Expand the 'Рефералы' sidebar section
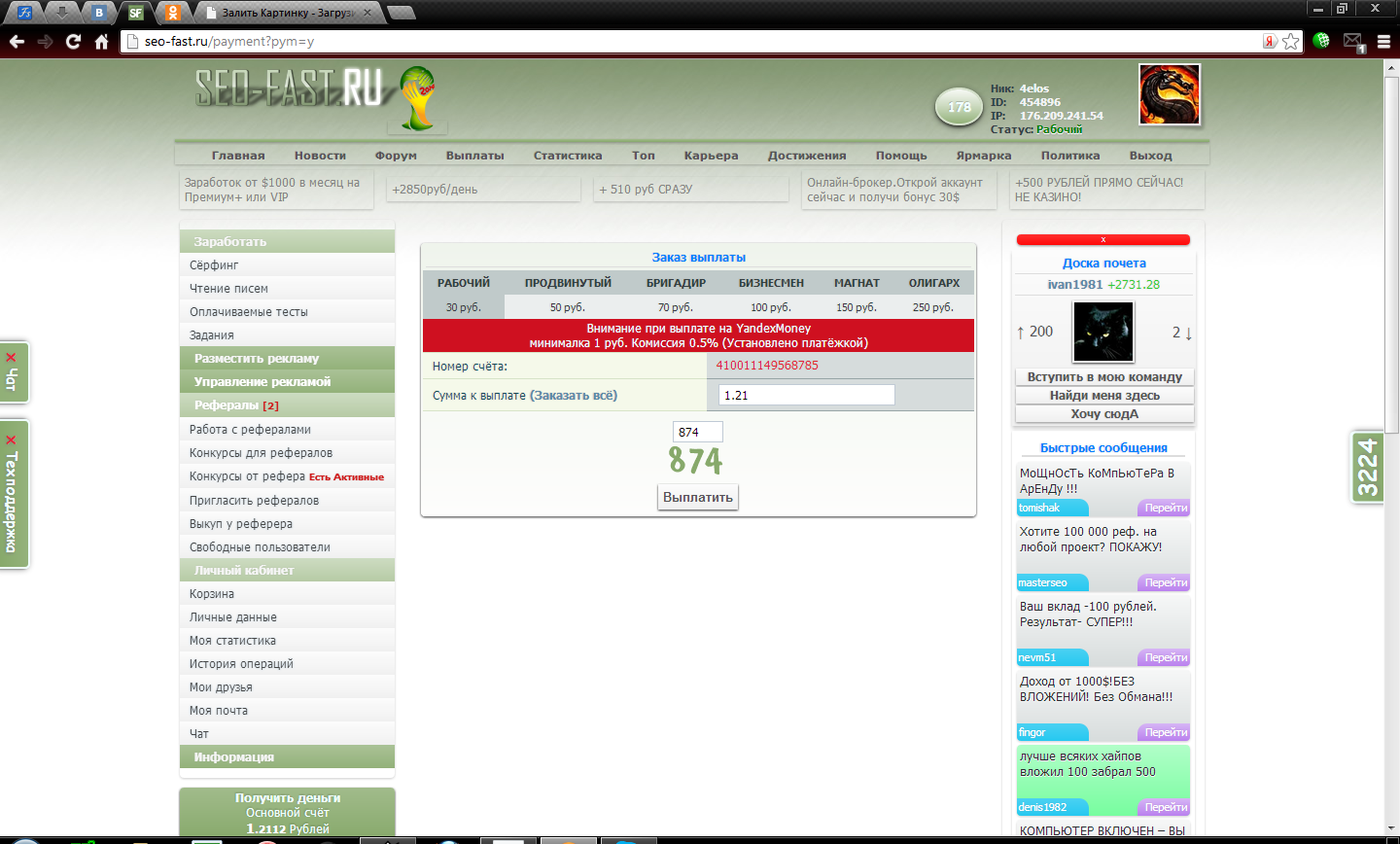 (287, 405)
